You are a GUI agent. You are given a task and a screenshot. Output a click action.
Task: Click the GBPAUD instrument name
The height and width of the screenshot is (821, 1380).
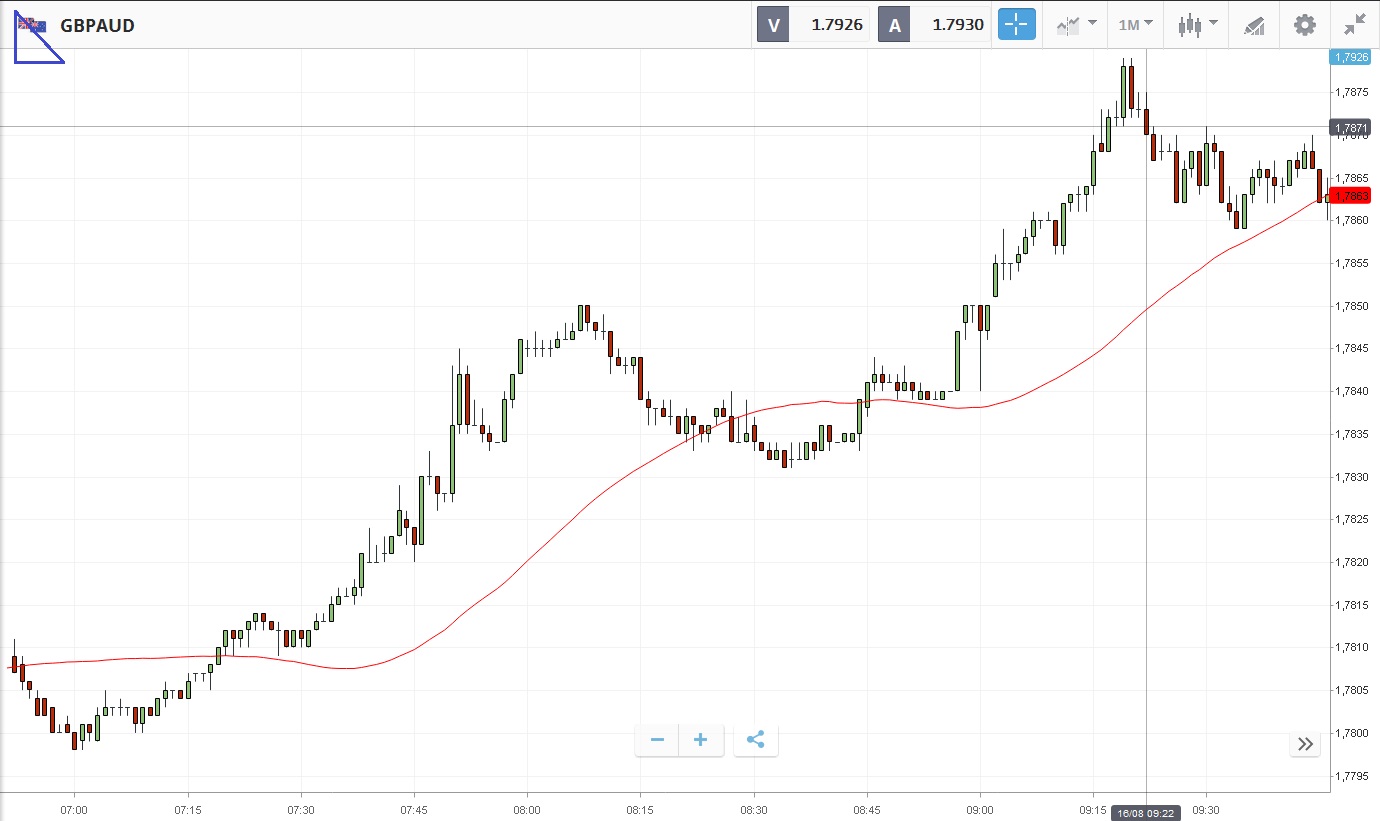click(97, 26)
